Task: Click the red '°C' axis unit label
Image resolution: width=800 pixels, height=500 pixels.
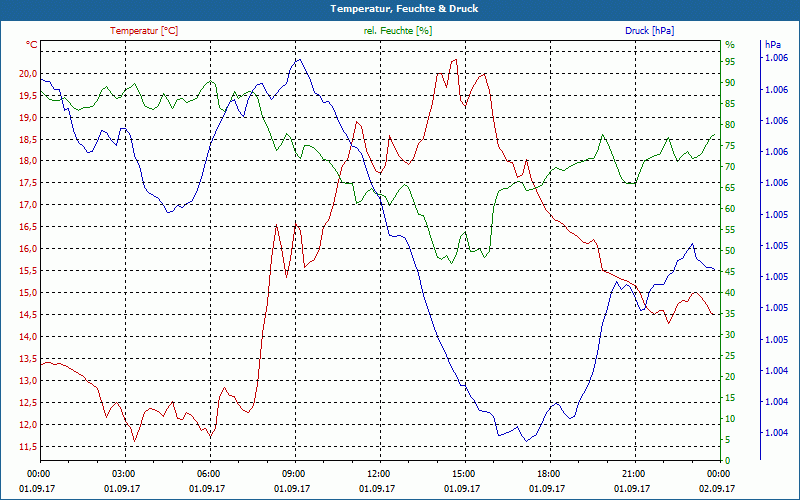Action: [32, 45]
